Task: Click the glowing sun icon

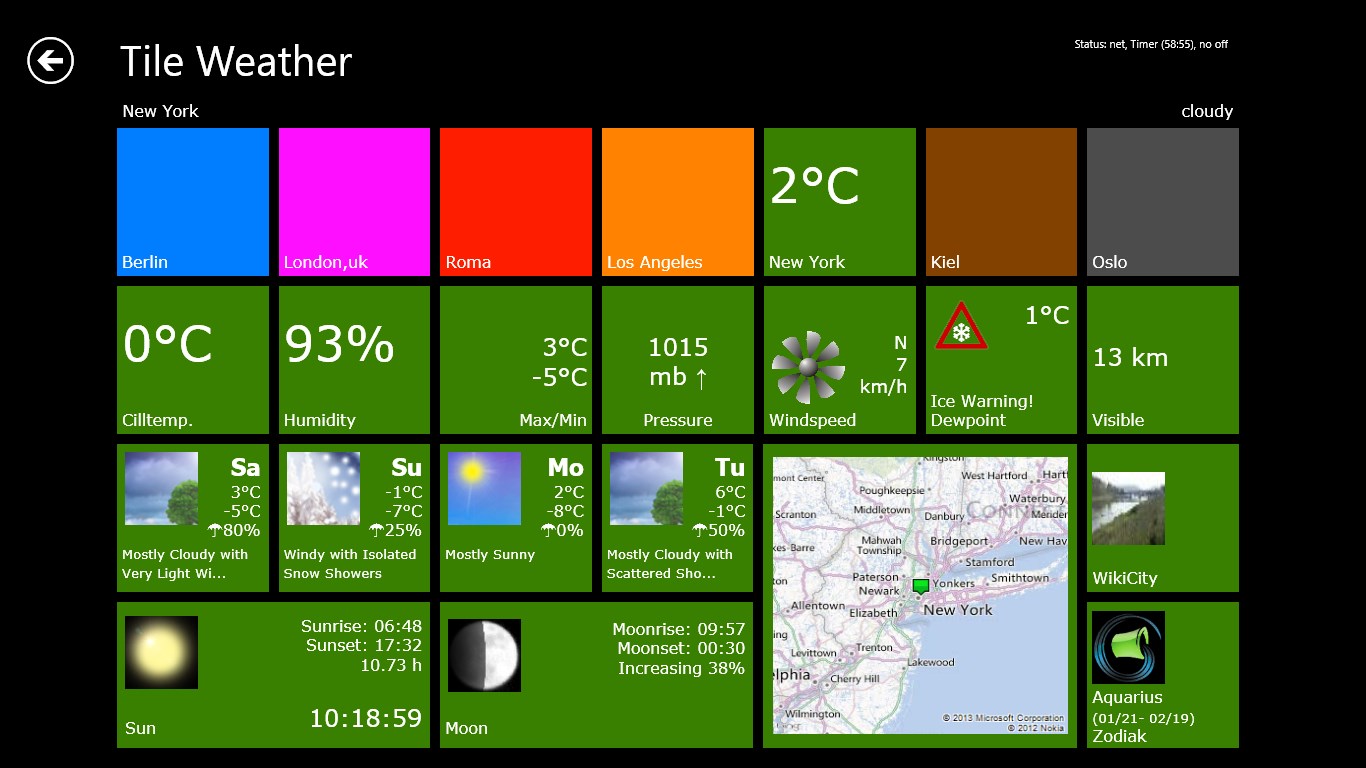Action: [161, 652]
